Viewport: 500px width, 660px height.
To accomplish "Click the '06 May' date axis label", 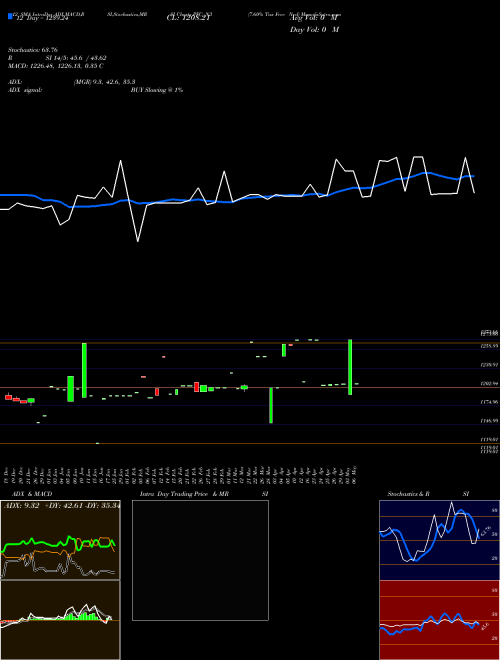I will 356,475.
